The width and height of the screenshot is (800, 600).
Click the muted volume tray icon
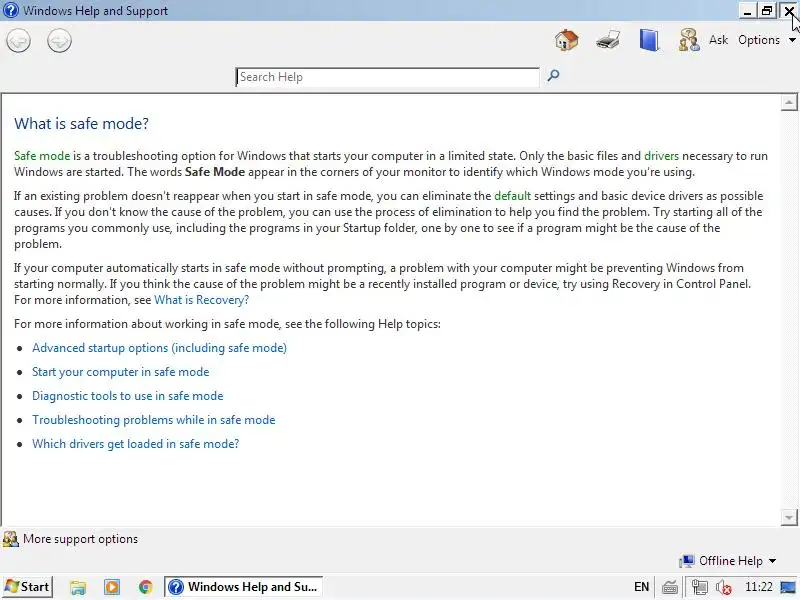[x=723, y=588]
